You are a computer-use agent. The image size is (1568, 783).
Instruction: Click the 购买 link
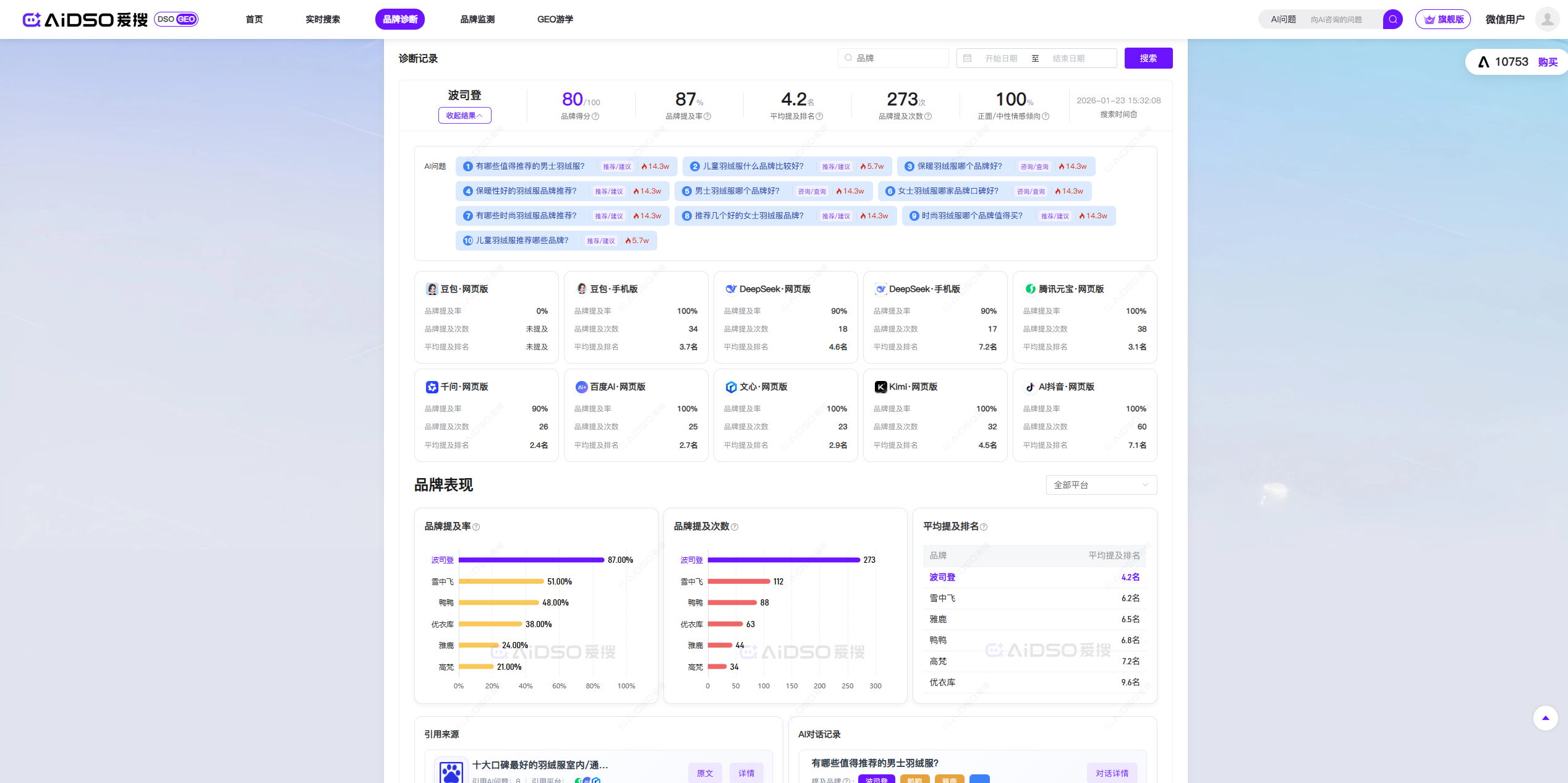tap(1548, 62)
